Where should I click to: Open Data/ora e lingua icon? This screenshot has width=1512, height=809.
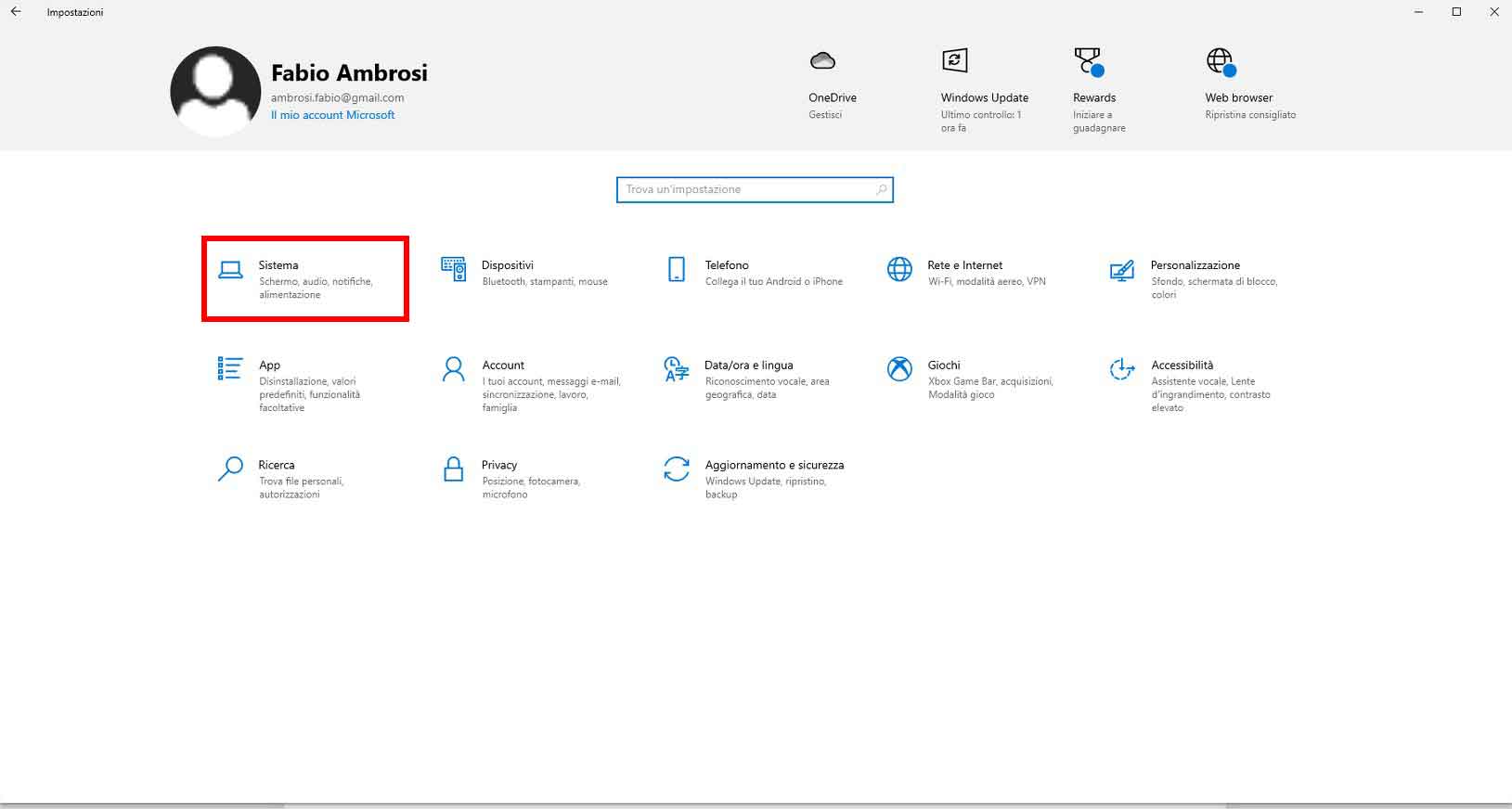pos(677,369)
